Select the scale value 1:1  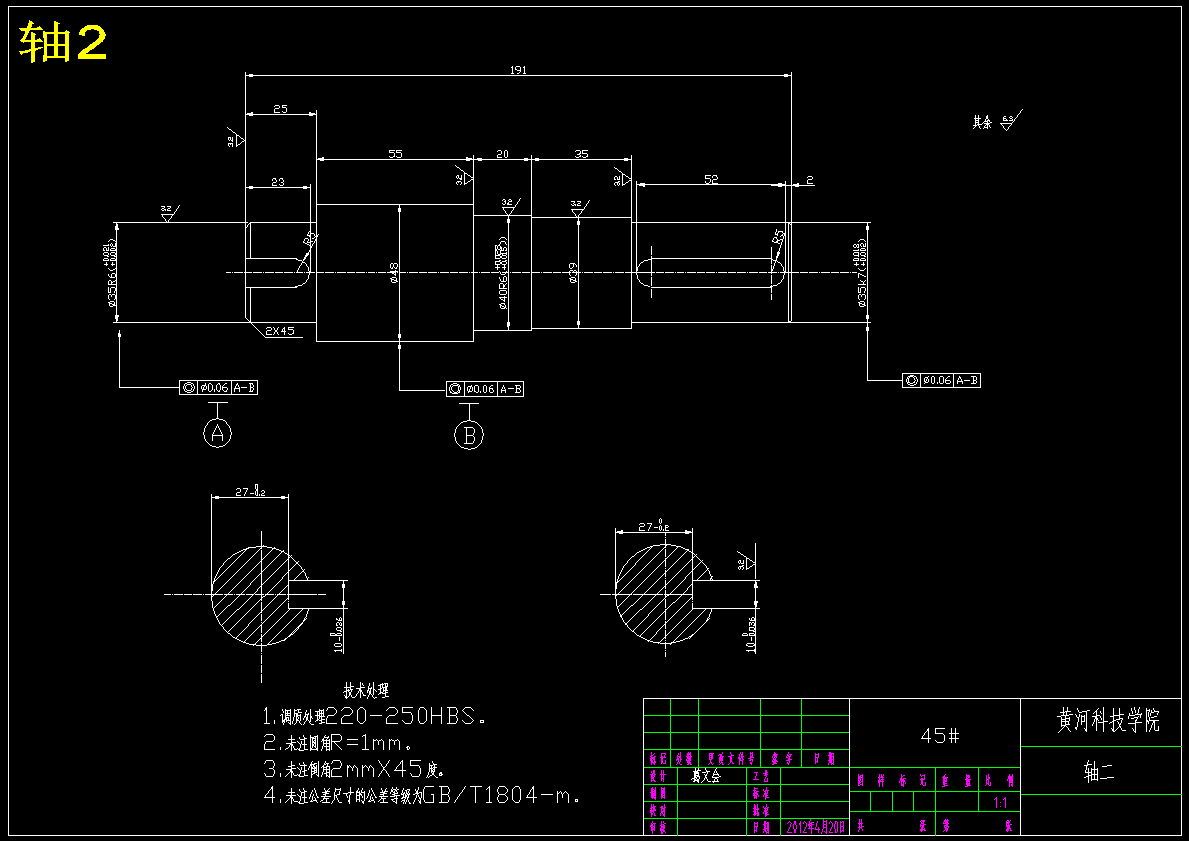pos(1000,803)
